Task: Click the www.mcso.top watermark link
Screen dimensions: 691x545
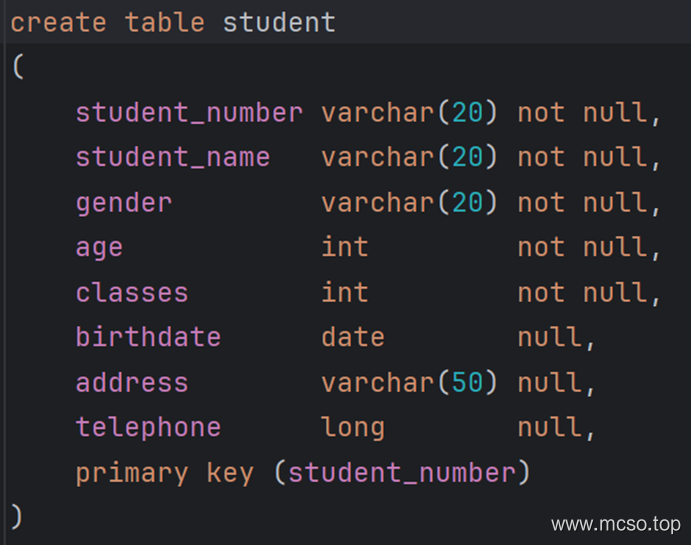Action: point(616,524)
